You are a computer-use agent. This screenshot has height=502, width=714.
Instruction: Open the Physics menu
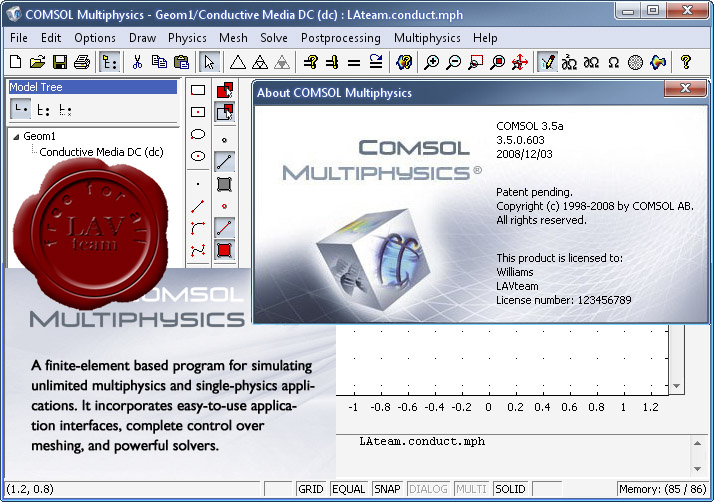coord(187,38)
